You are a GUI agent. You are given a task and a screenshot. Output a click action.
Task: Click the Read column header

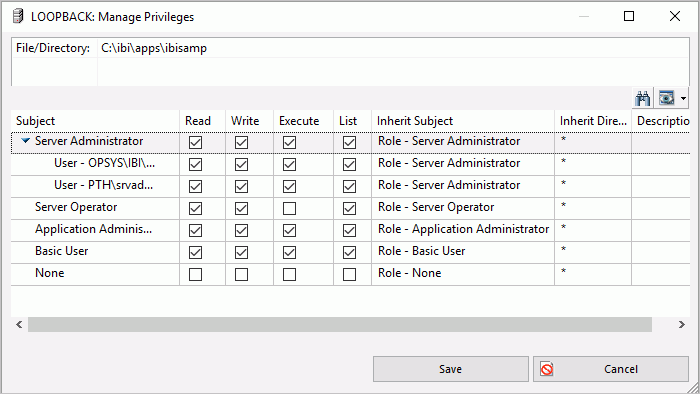(203, 121)
